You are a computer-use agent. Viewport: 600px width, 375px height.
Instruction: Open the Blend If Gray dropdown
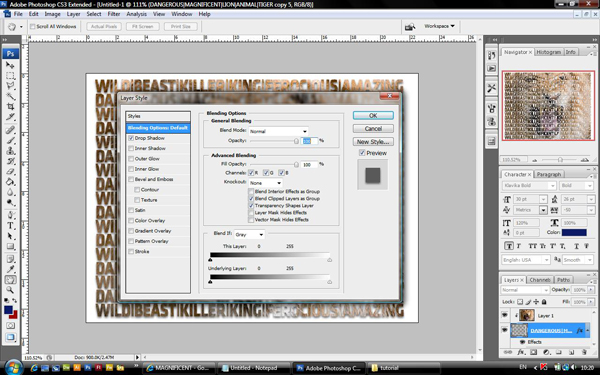click(x=249, y=235)
